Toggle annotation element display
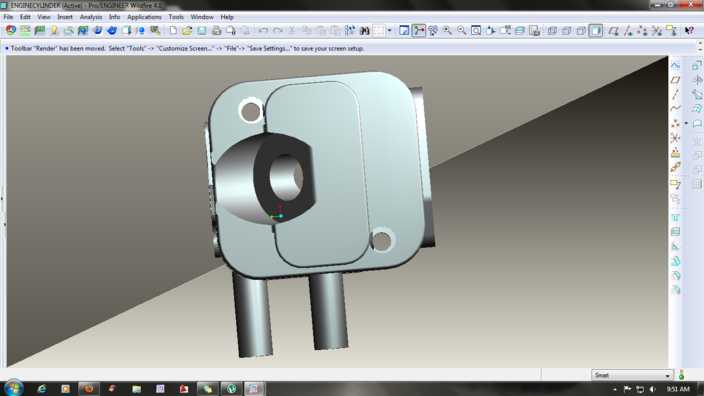This screenshot has width=704, height=396. [x=671, y=31]
